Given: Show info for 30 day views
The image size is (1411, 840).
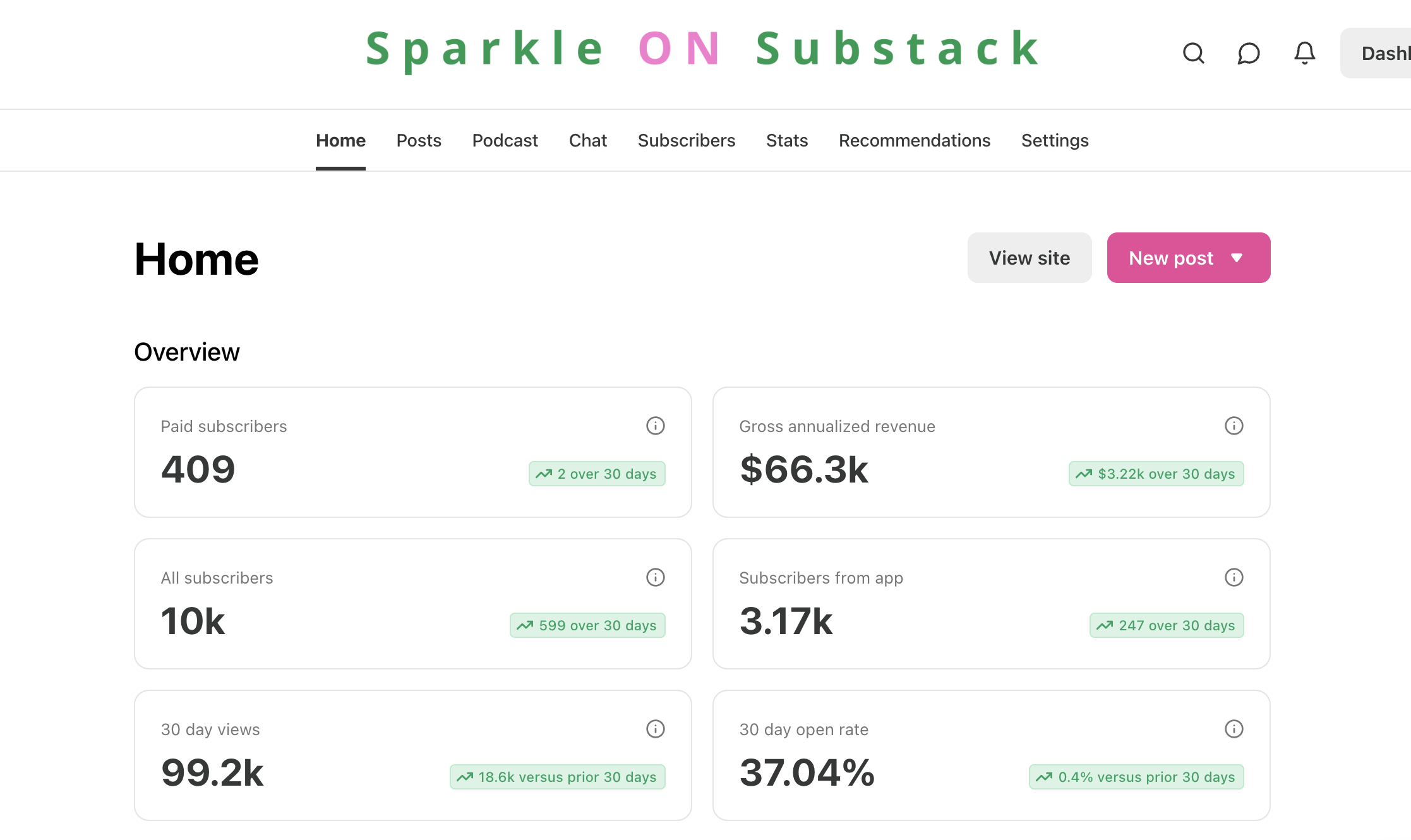Looking at the screenshot, I should pyautogui.click(x=656, y=729).
